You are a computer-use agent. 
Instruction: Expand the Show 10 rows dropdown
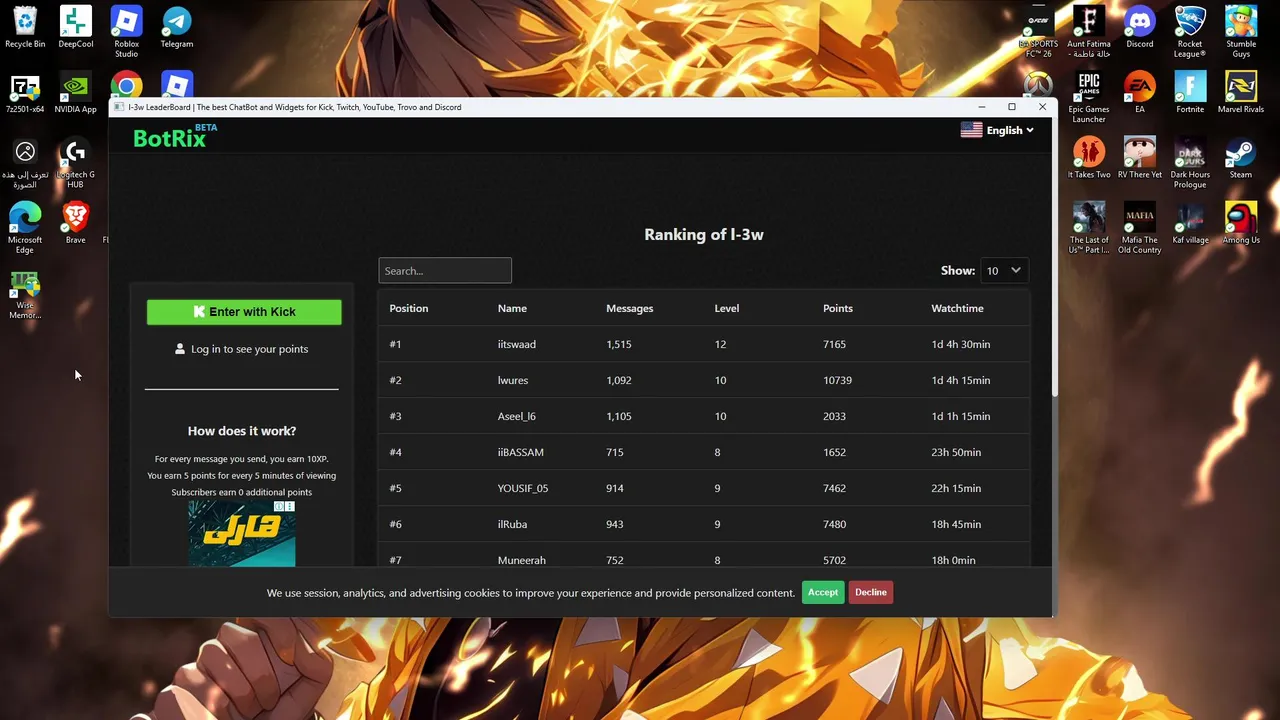tap(1003, 270)
